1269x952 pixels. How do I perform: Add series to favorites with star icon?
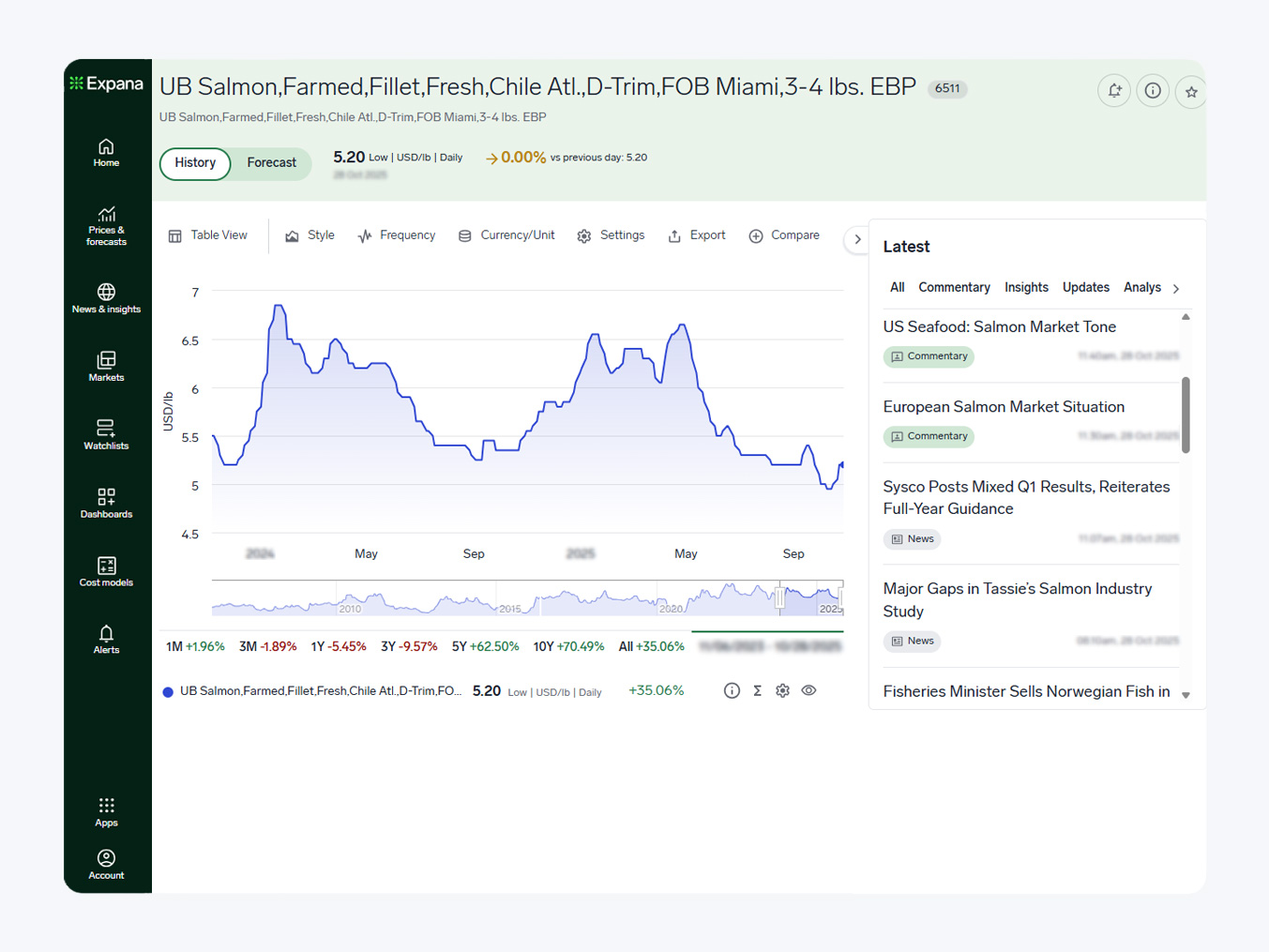(x=1190, y=92)
